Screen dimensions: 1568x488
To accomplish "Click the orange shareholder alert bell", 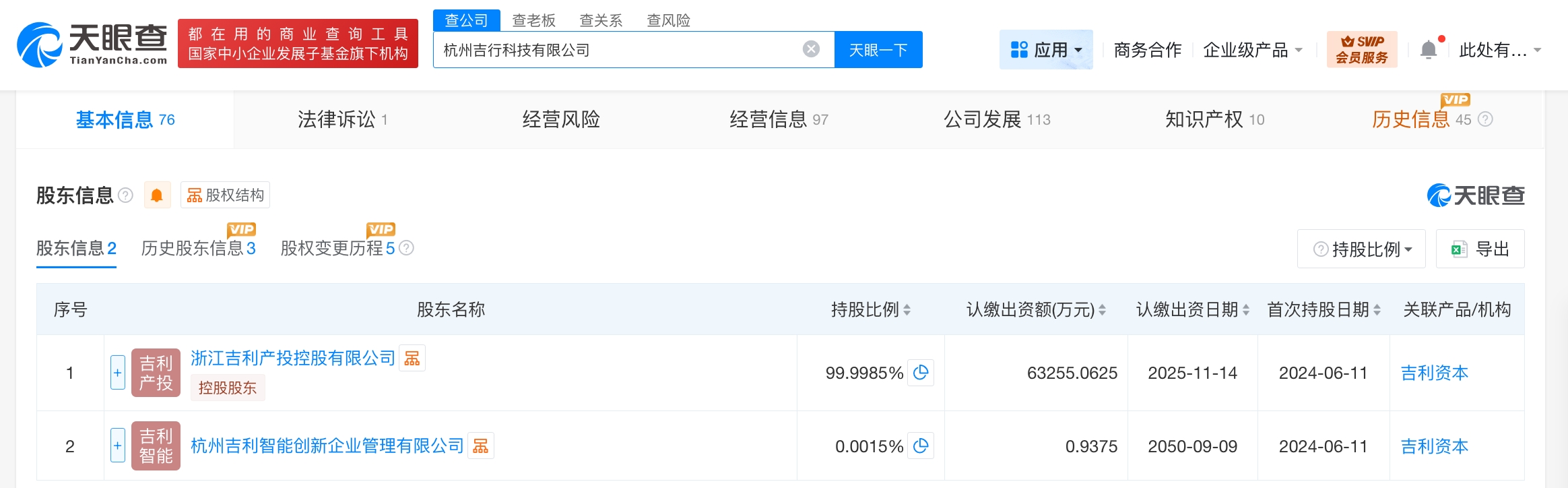I will coord(157,195).
